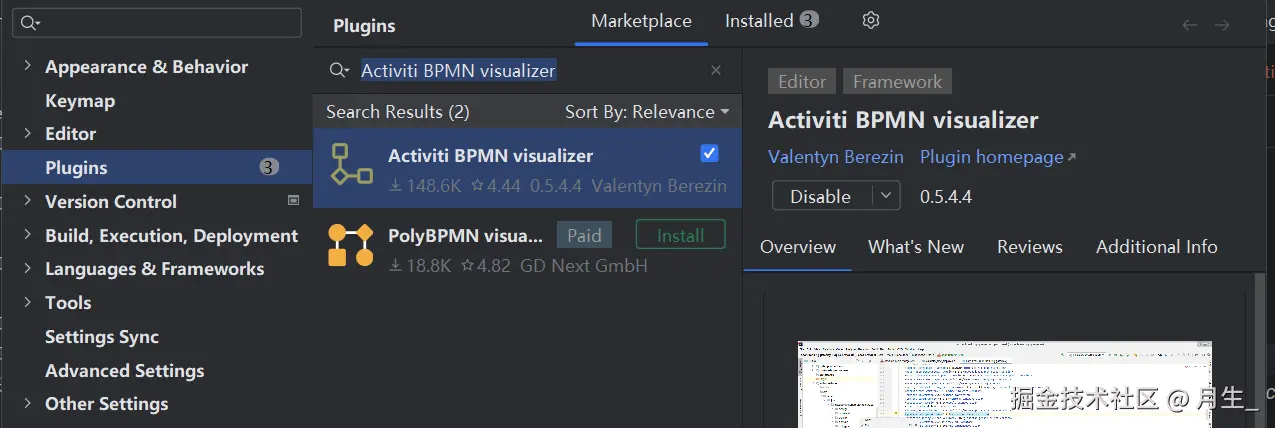
Task: Click the plugin search field text
Action: [x=458, y=71]
